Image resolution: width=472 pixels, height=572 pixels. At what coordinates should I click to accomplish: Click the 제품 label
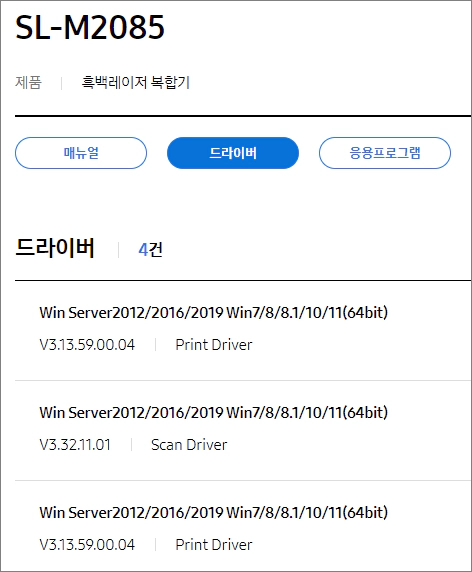click(28, 82)
